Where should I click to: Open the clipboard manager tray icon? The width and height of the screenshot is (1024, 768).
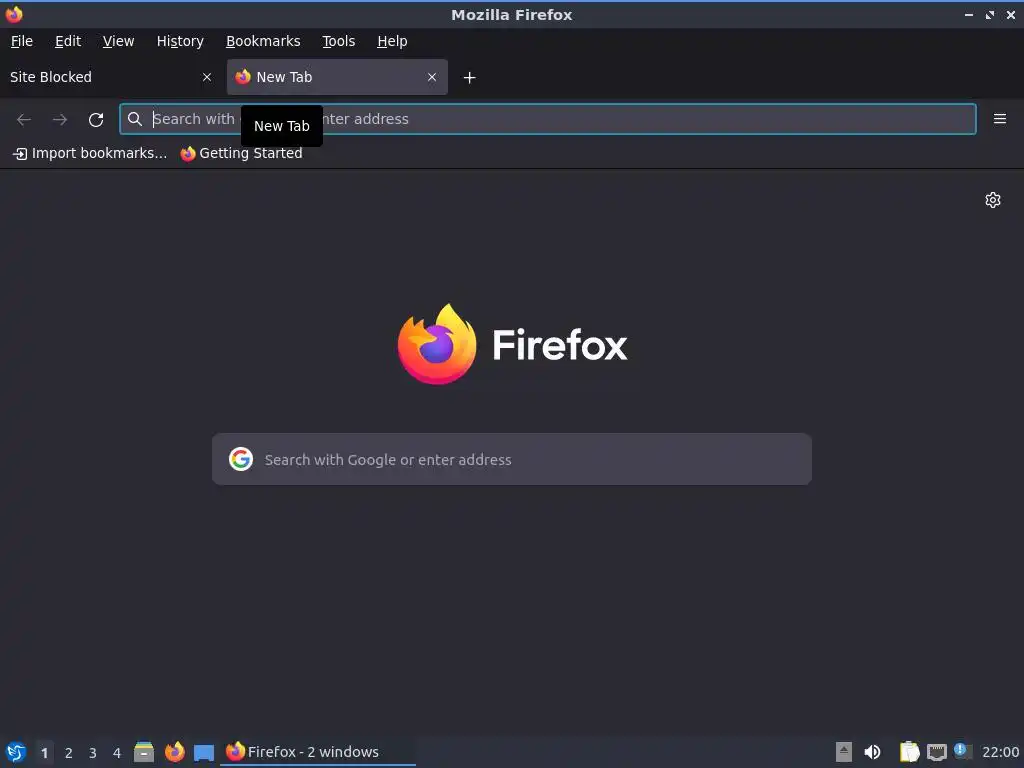909,752
